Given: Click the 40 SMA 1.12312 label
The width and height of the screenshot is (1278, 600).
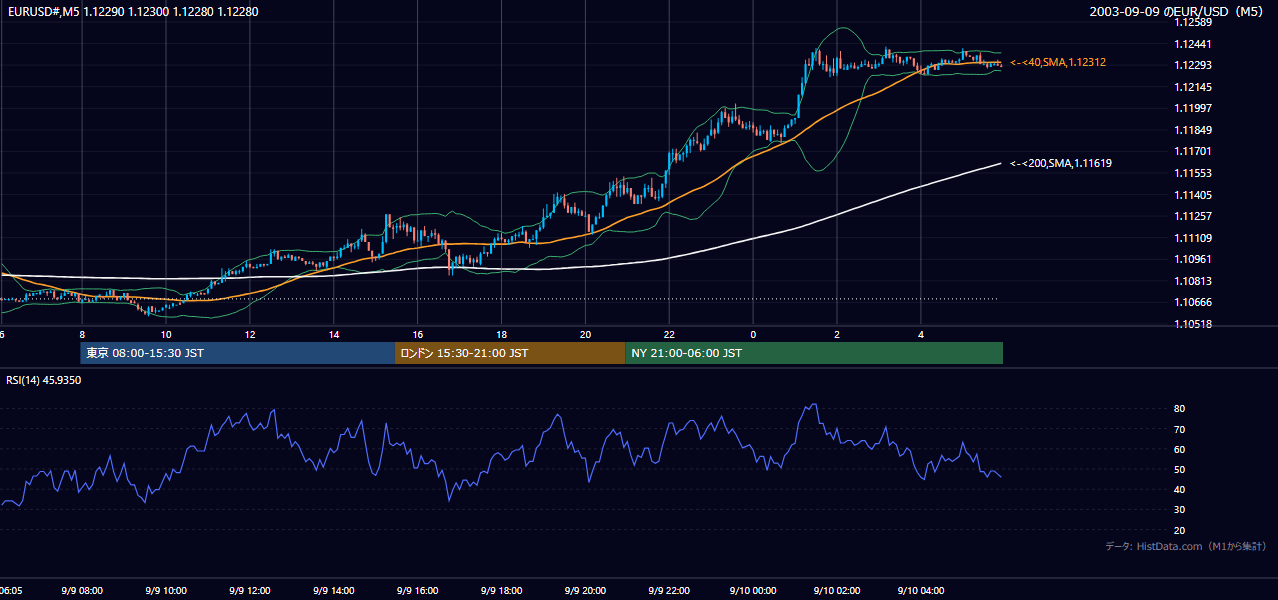Looking at the screenshot, I should point(1058,62).
